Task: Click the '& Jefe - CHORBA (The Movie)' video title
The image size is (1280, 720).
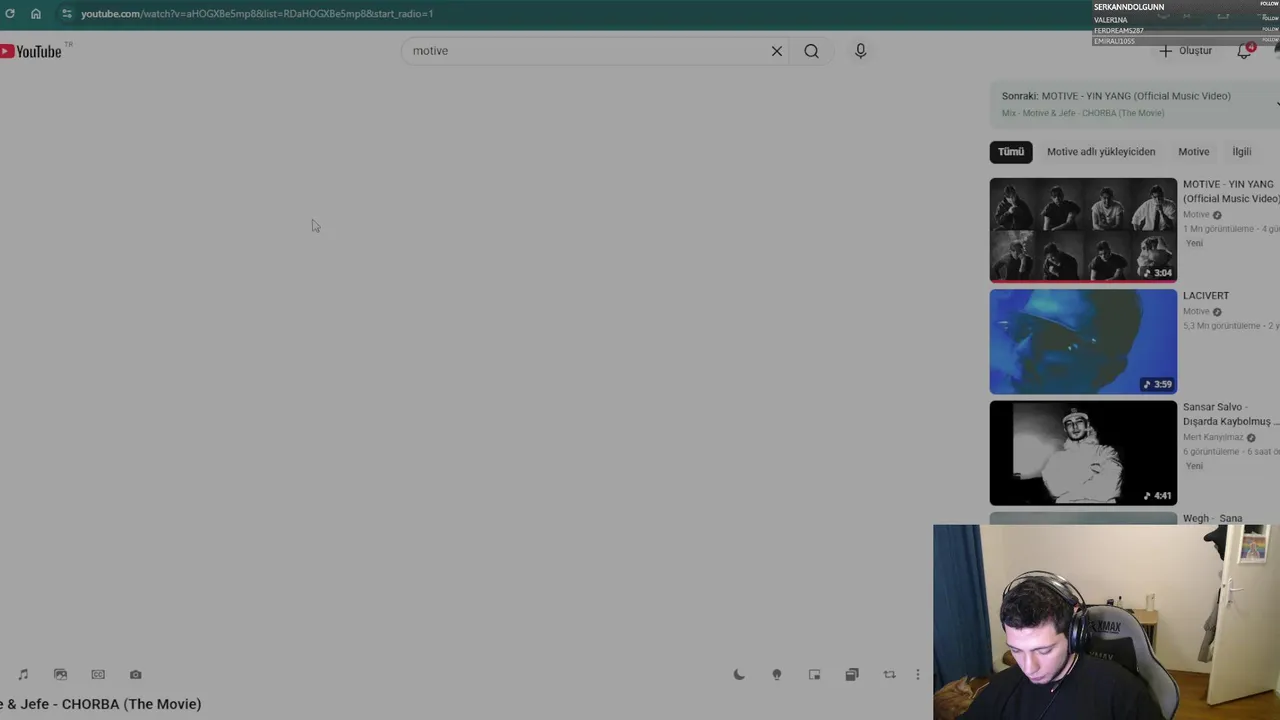Action: [100, 704]
